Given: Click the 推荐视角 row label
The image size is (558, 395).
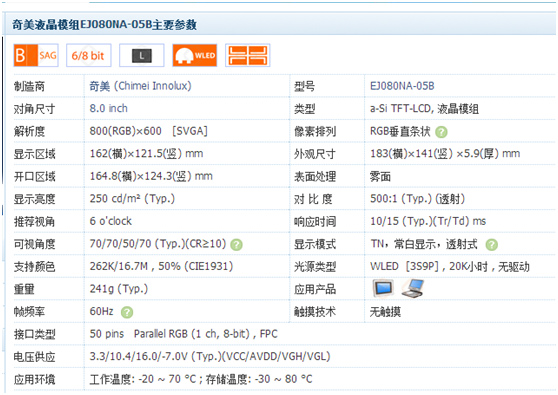Looking at the screenshot, I should pos(34,222).
